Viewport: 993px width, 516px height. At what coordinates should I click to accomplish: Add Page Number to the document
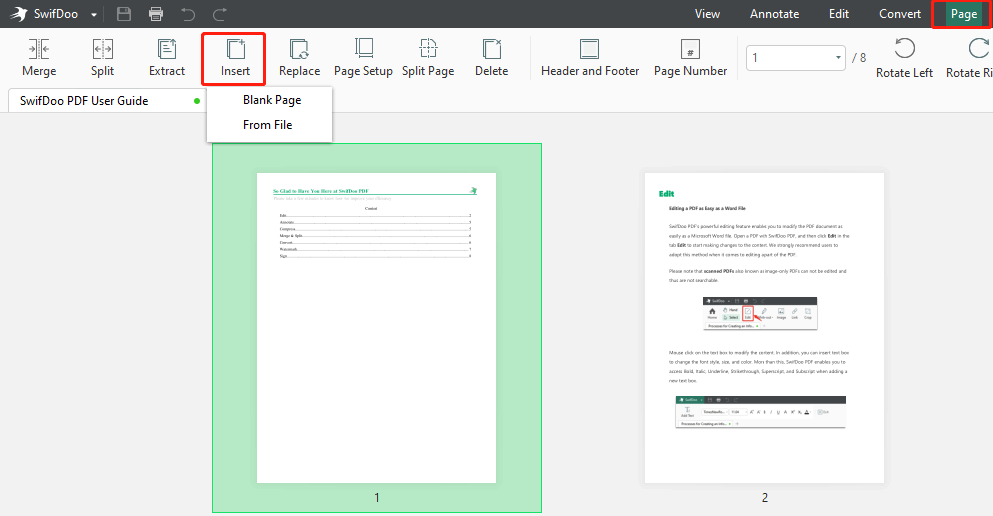coord(690,58)
